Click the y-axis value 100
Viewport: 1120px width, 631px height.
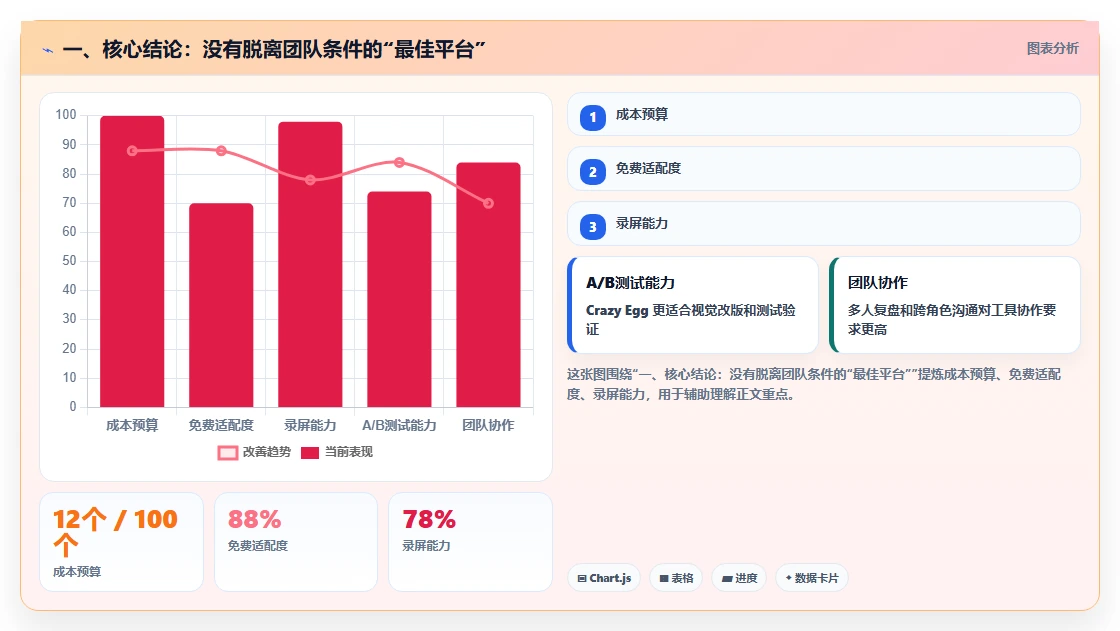coord(66,114)
